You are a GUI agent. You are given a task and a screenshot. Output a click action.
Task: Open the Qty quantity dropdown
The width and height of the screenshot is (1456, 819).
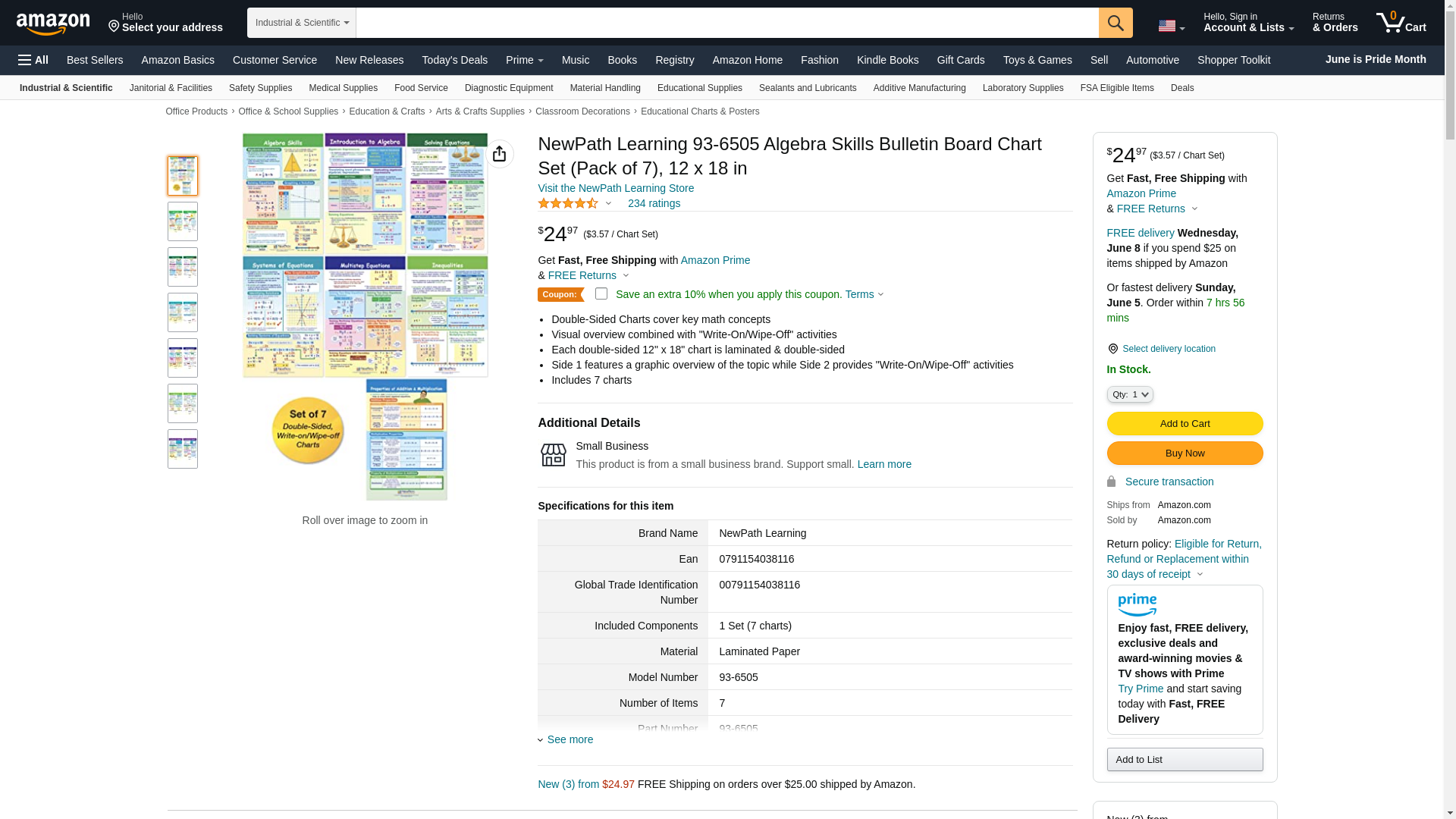[x=1129, y=394]
